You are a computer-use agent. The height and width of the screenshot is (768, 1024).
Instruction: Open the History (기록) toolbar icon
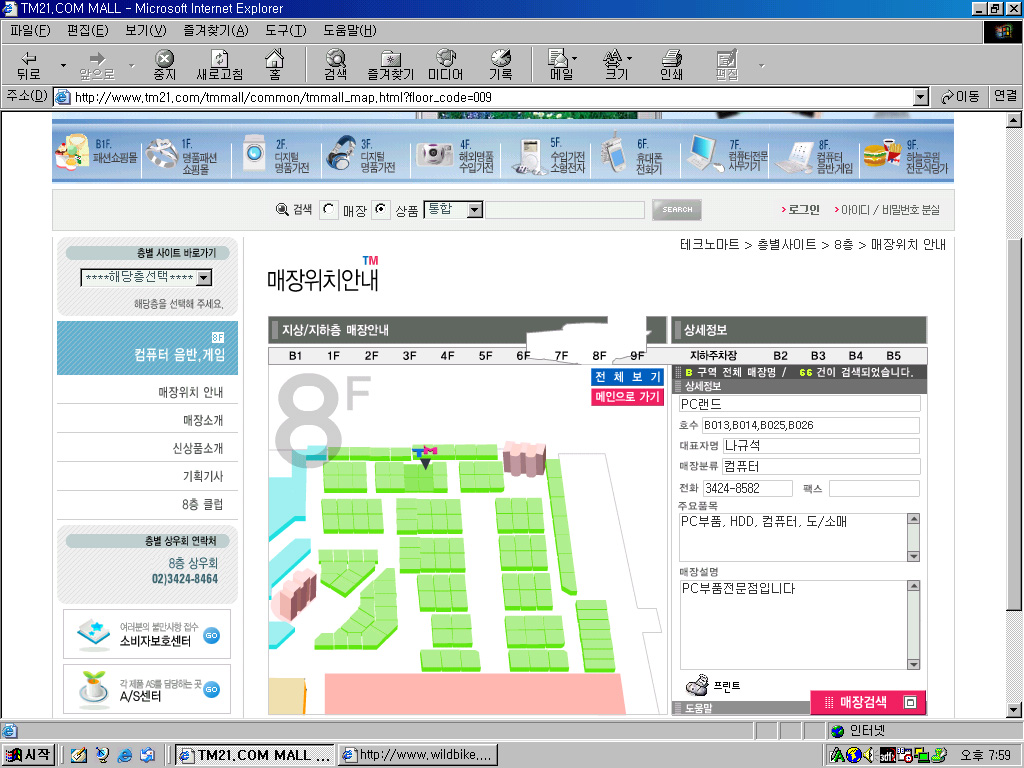(500, 65)
